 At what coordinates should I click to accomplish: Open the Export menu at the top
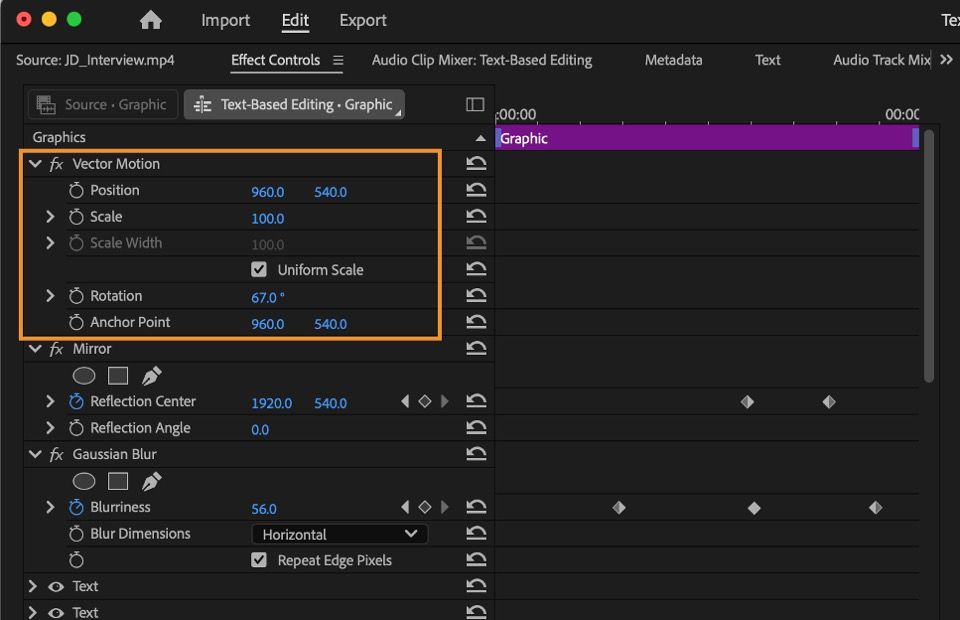coord(362,20)
